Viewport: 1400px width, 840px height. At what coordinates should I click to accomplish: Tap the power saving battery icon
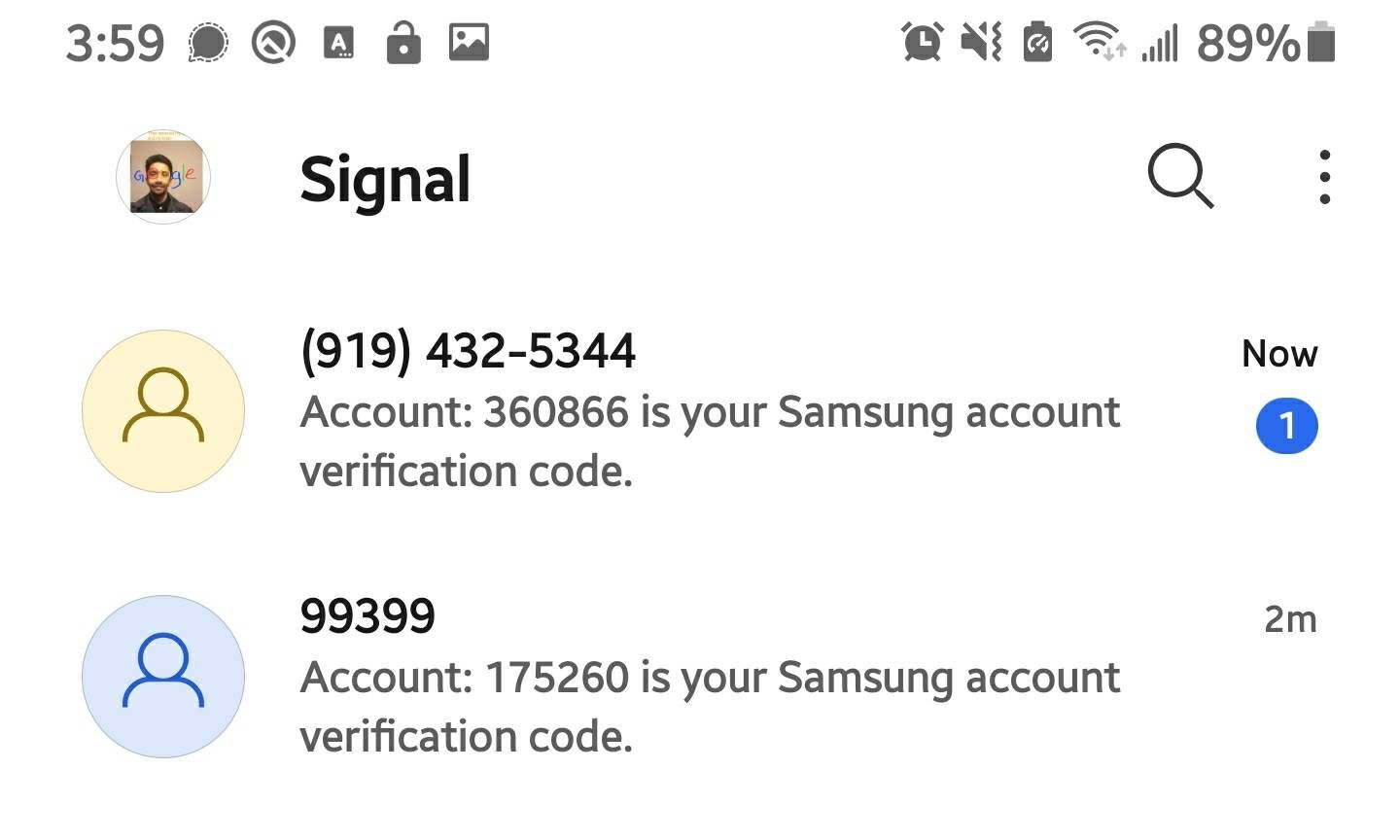coord(1036,42)
